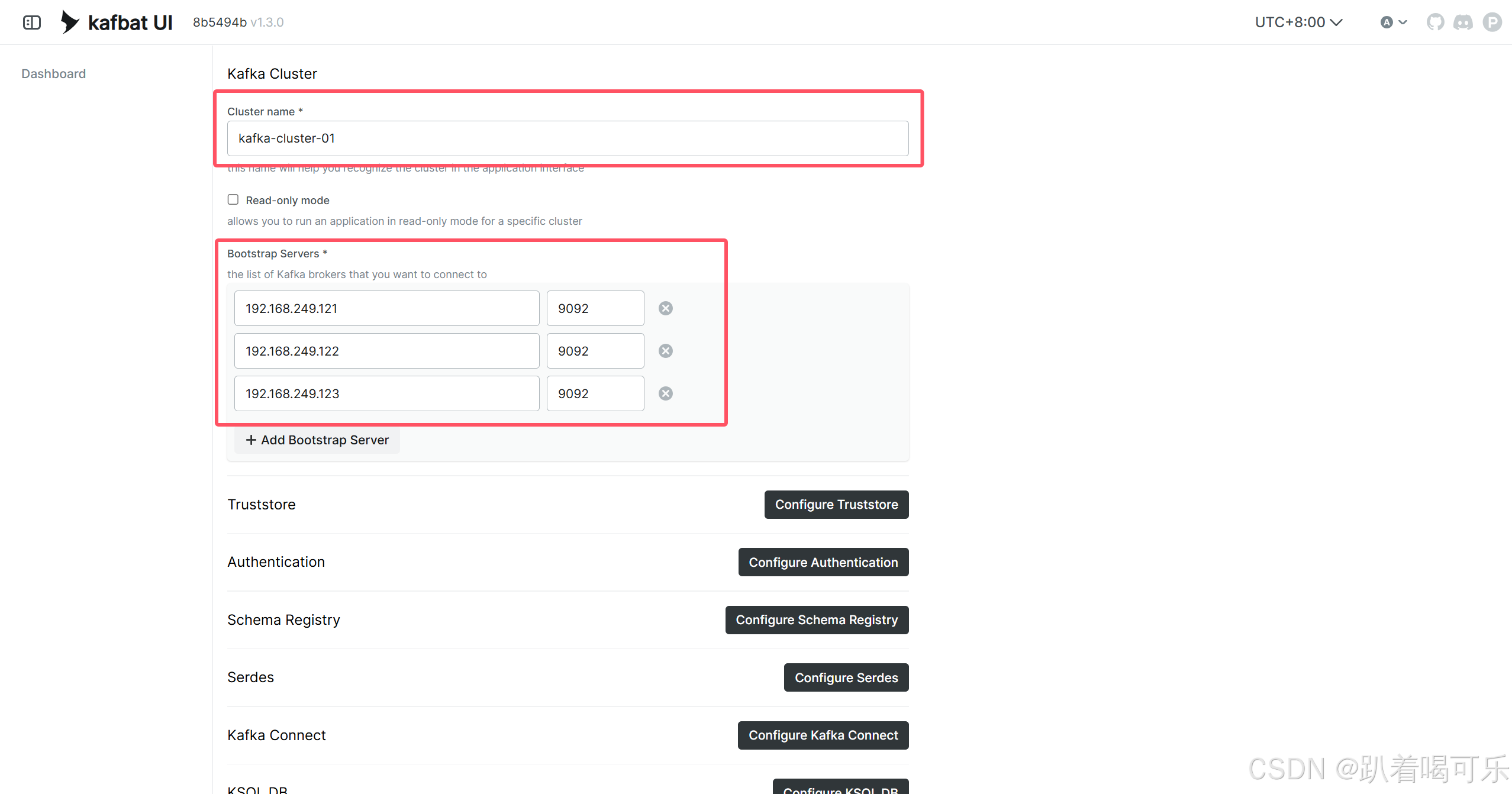Image resolution: width=1512 pixels, height=794 pixels.
Task: Click the 8b5494b commit hash link
Action: click(220, 22)
